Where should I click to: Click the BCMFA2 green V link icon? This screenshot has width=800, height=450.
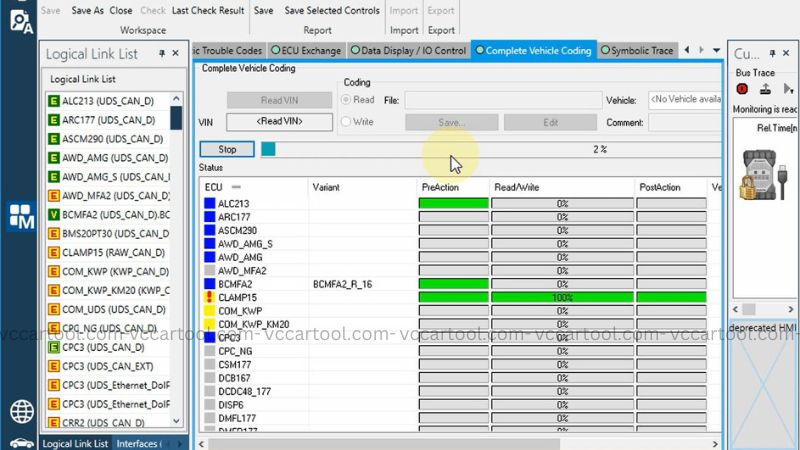(53, 215)
